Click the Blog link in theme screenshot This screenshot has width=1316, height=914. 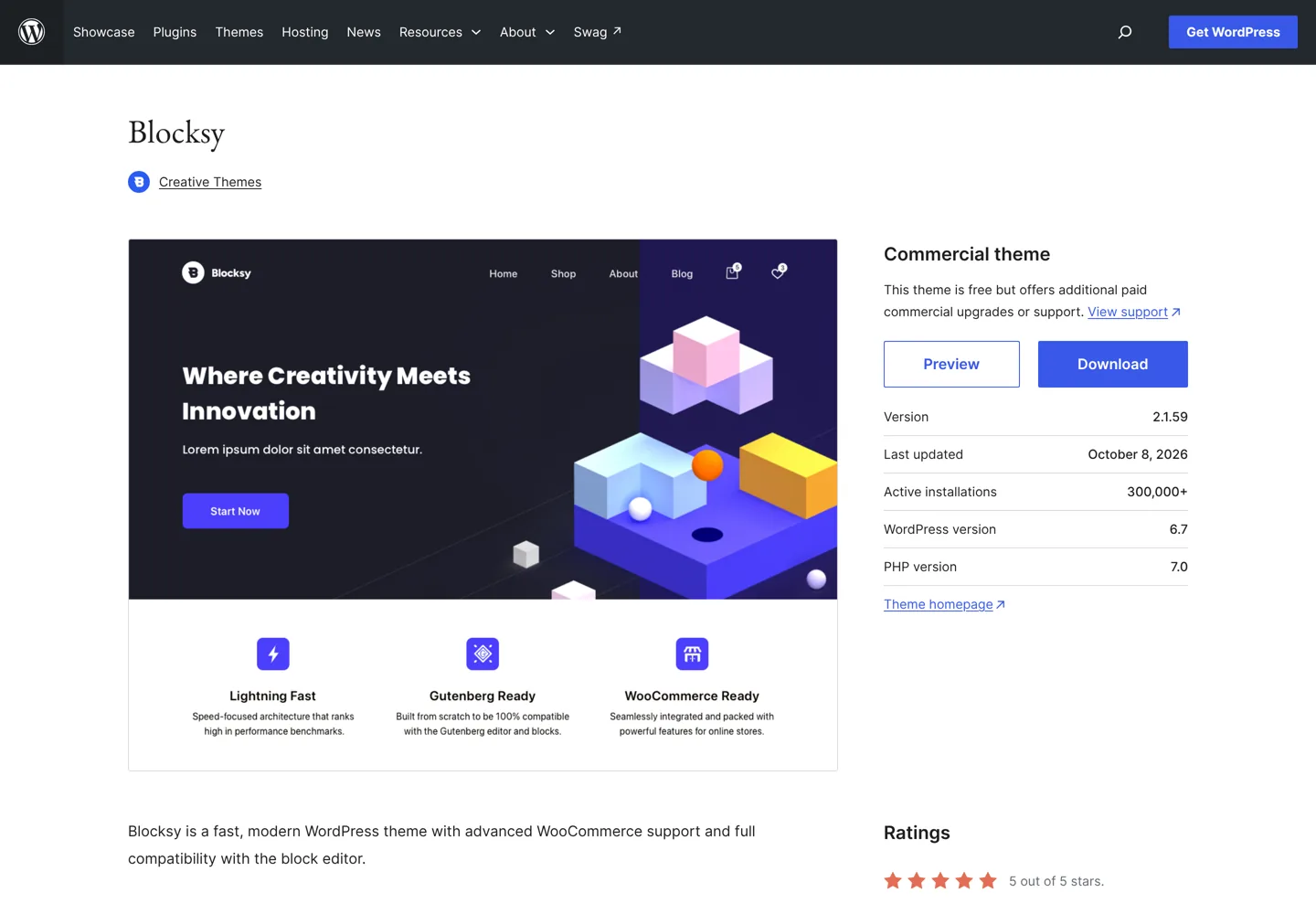click(x=682, y=273)
